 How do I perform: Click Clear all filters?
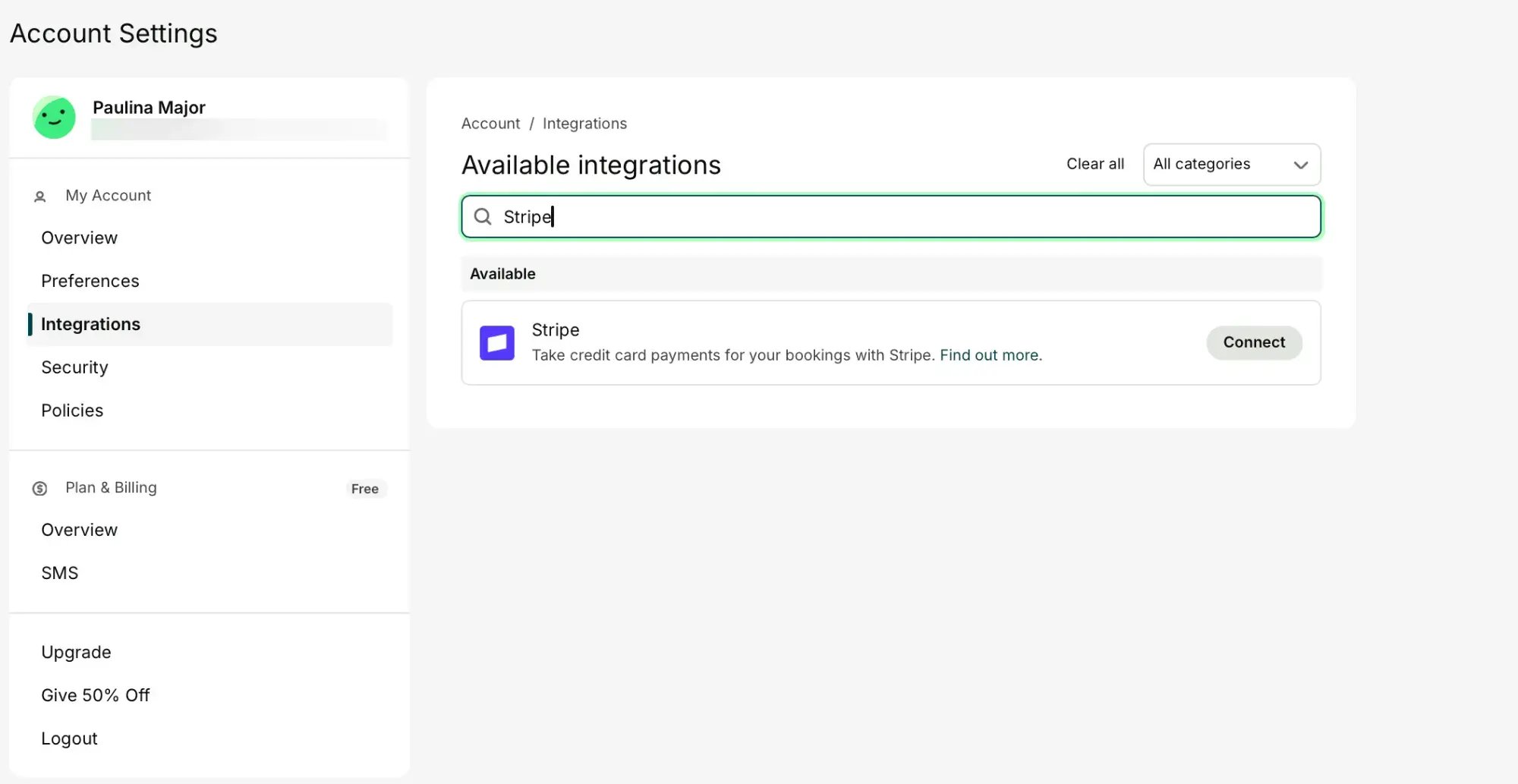tap(1095, 164)
